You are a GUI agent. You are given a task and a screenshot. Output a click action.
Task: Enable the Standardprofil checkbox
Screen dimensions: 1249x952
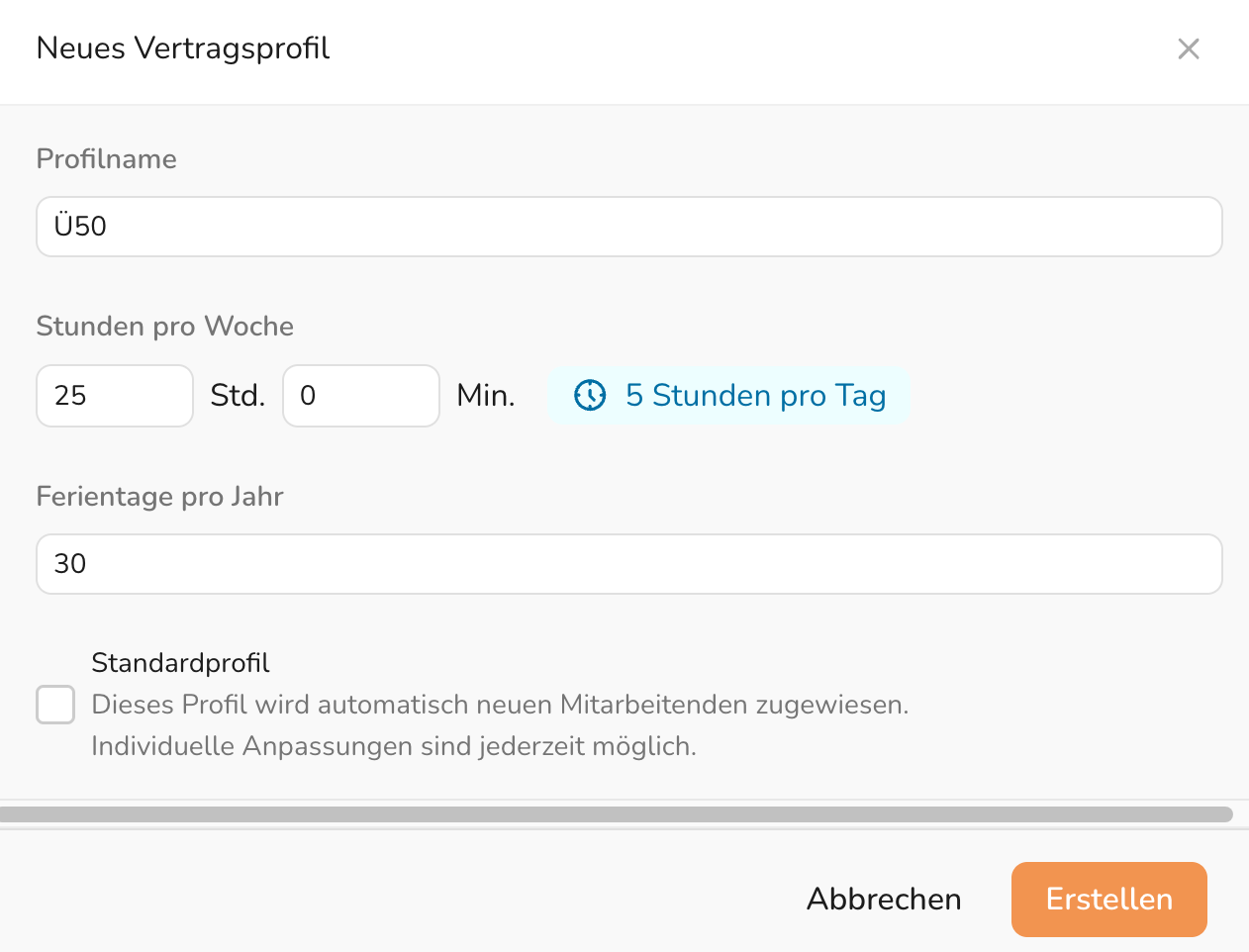coord(55,705)
